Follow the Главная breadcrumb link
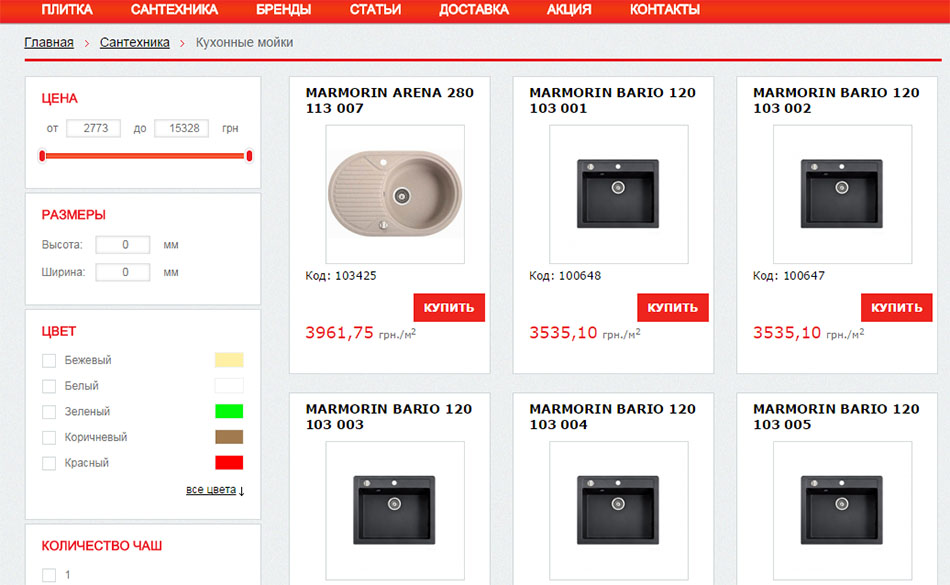 [x=49, y=42]
